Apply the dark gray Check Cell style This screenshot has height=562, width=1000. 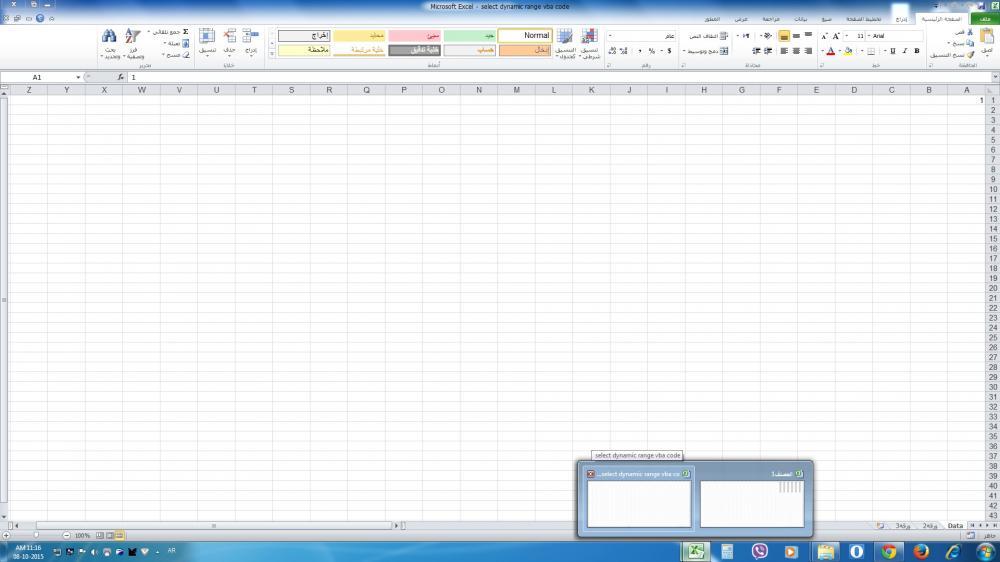(415, 50)
